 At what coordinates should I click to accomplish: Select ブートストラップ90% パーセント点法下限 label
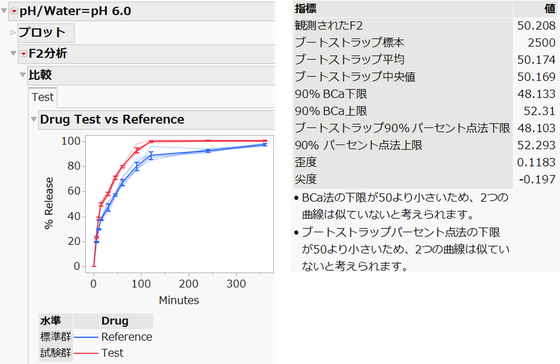(x=402, y=128)
